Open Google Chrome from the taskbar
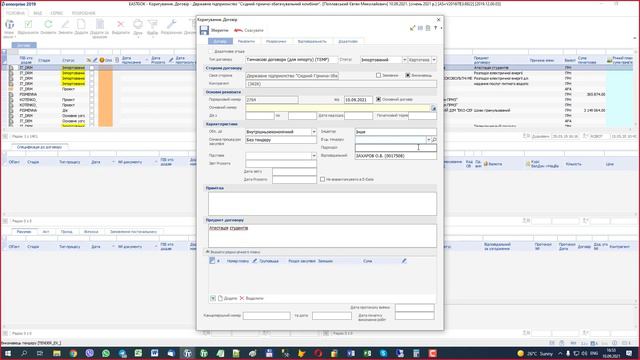The image size is (640, 360). click(x=73, y=353)
